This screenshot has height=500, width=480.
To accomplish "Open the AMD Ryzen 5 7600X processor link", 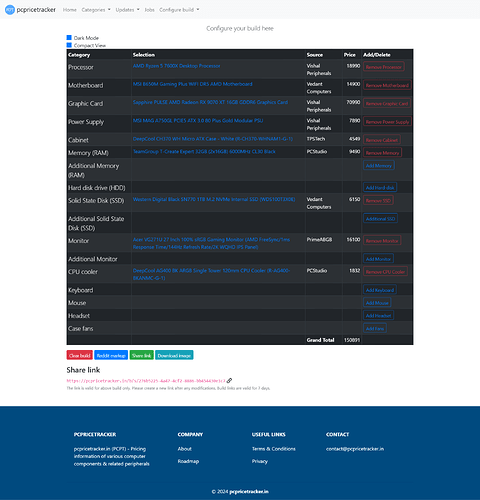I will (x=176, y=66).
